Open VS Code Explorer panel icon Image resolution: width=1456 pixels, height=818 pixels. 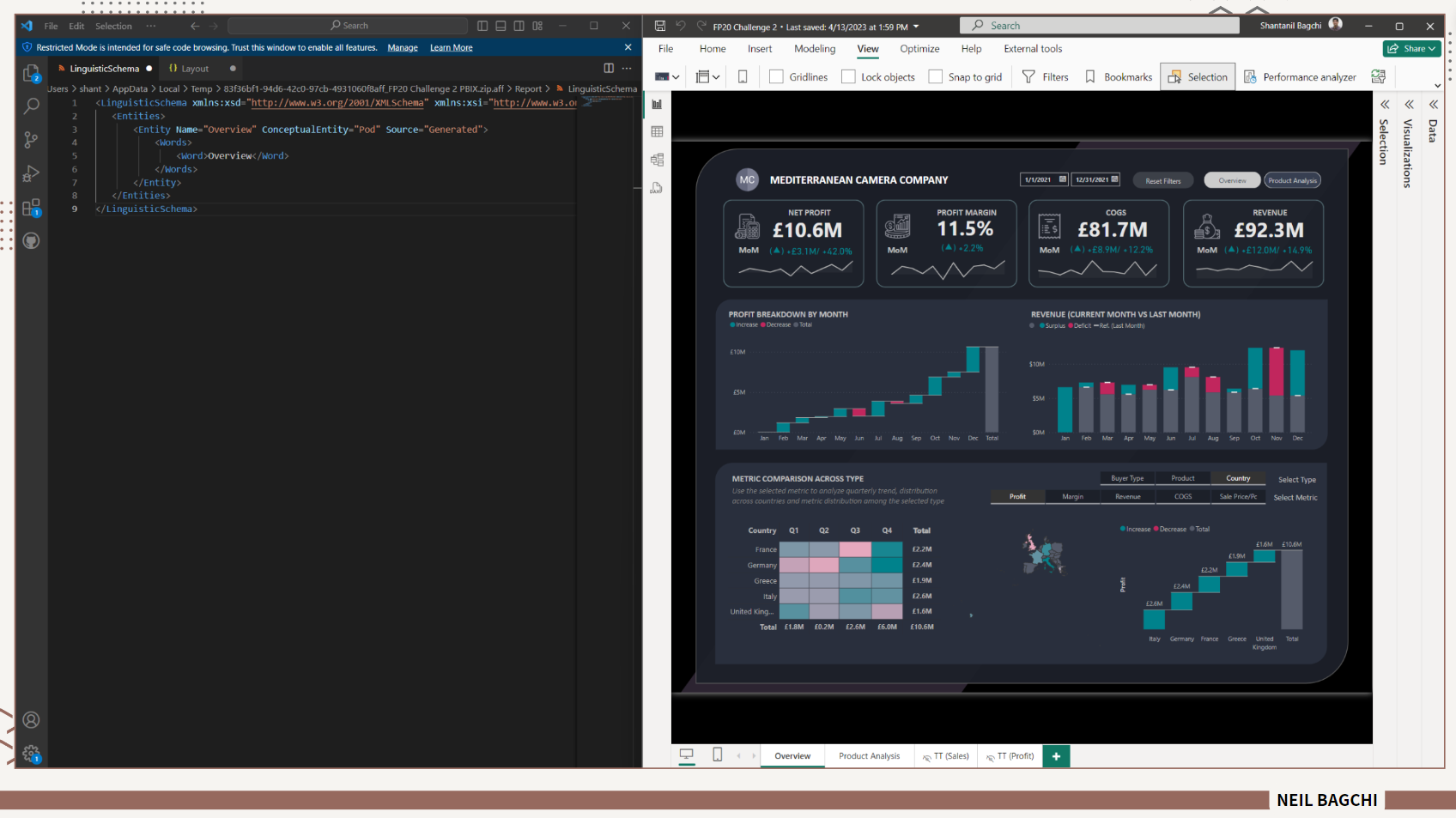pyautogui.click(x=31, y=74)
